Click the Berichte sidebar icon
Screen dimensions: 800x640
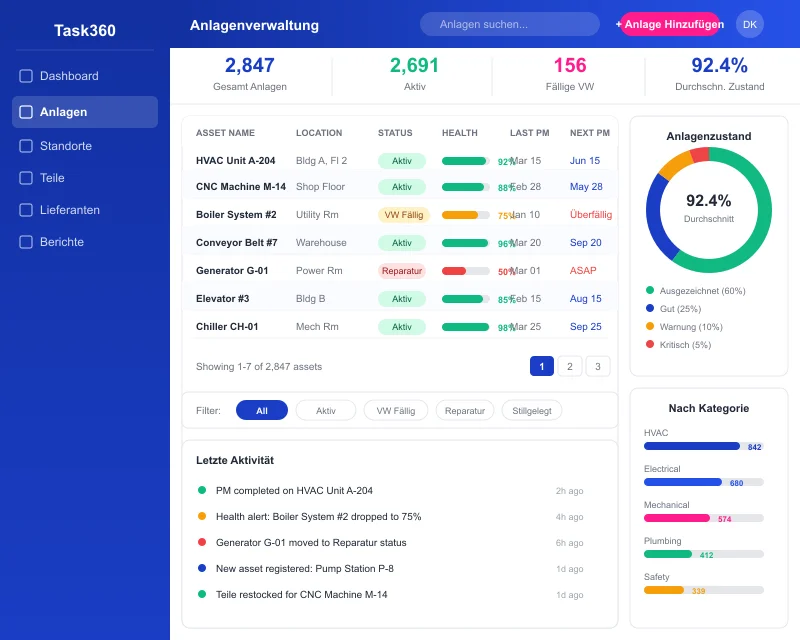coord(25,242)
